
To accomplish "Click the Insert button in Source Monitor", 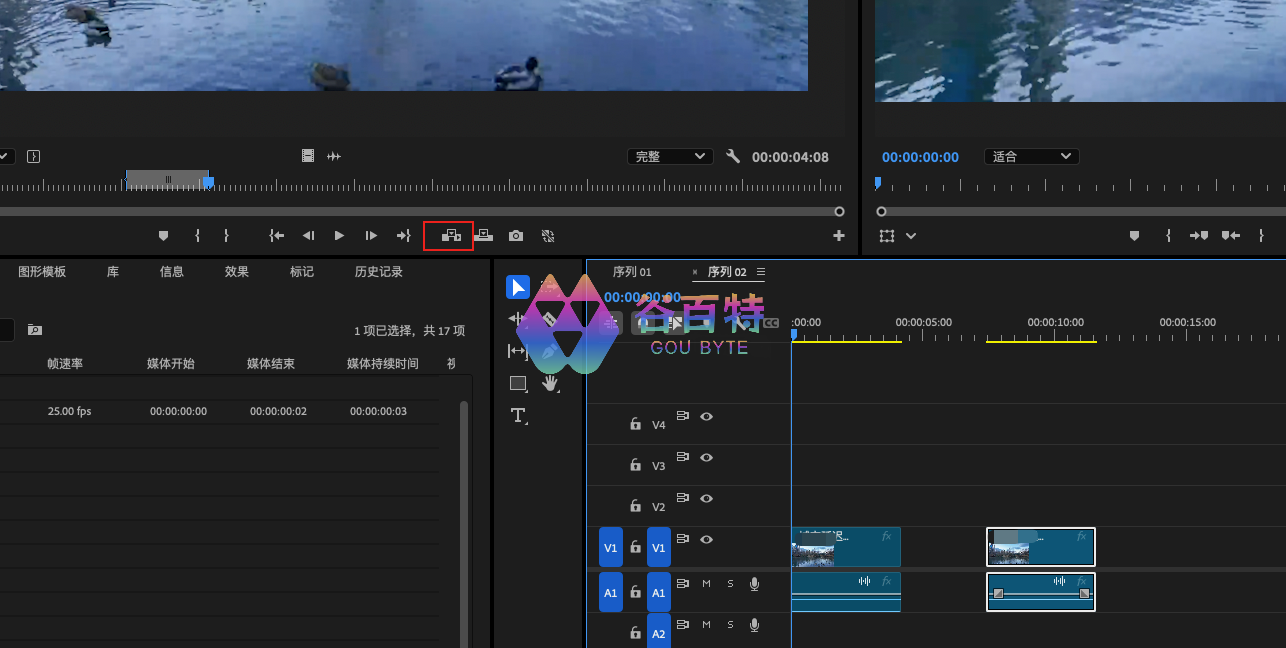I will click(450, 236).
